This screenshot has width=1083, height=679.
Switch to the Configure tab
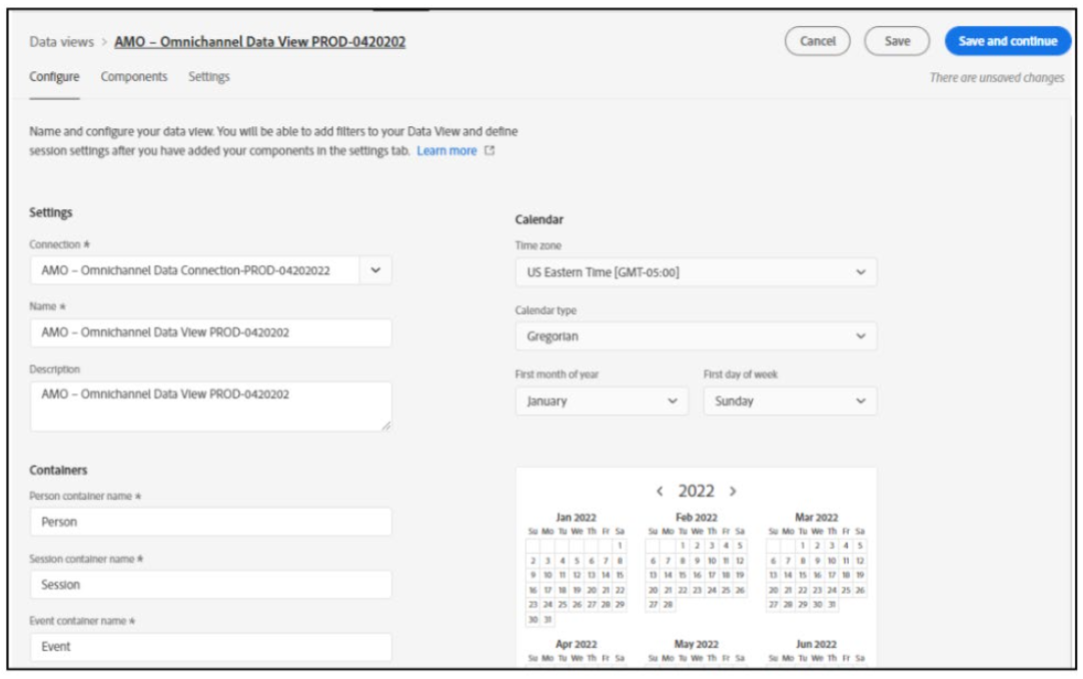coord(54,77)
